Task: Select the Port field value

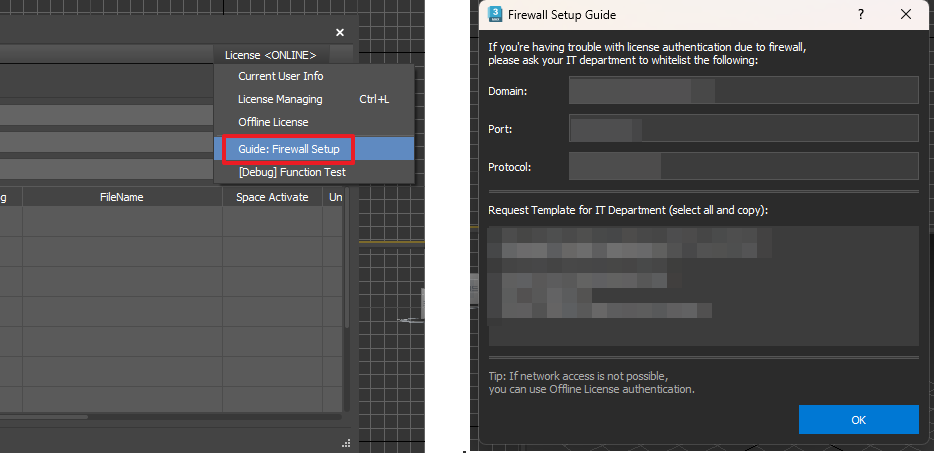Action: click(743, 128)
